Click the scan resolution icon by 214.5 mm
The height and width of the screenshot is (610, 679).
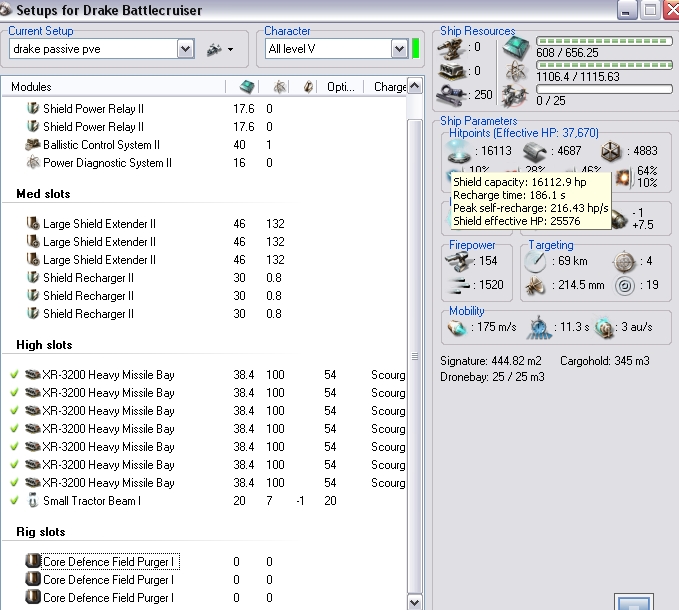535,285
